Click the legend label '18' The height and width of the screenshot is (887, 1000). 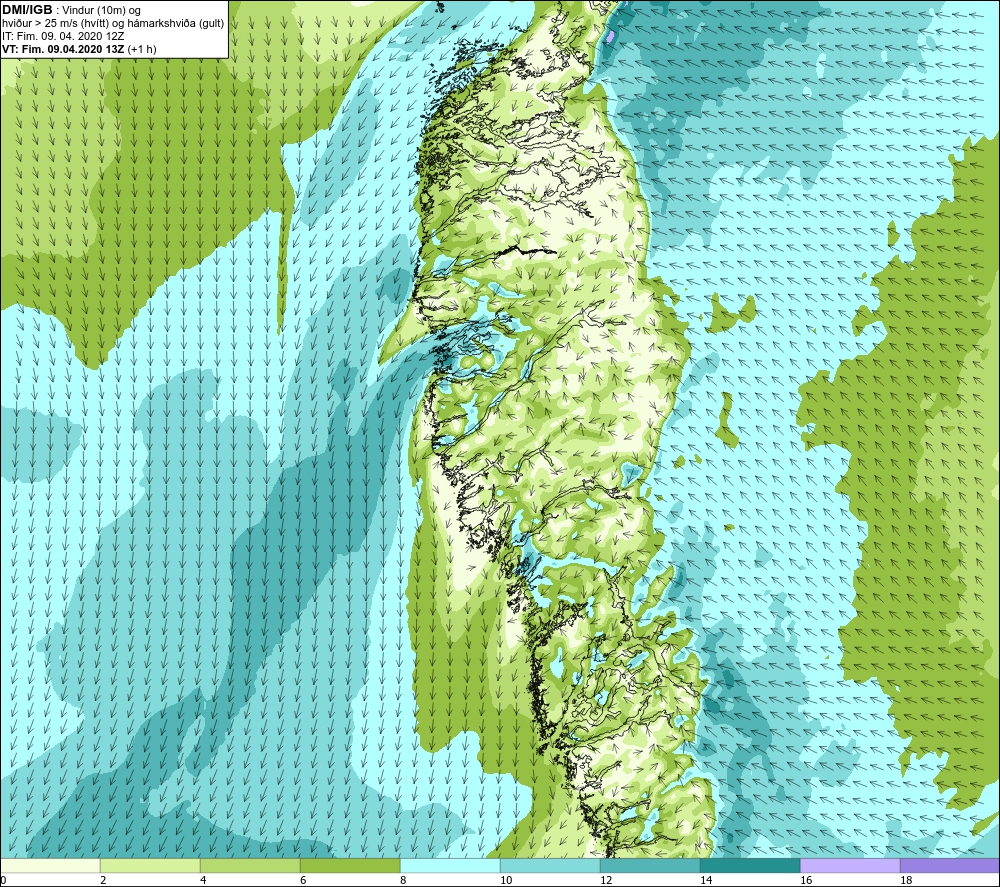(906, 880)
